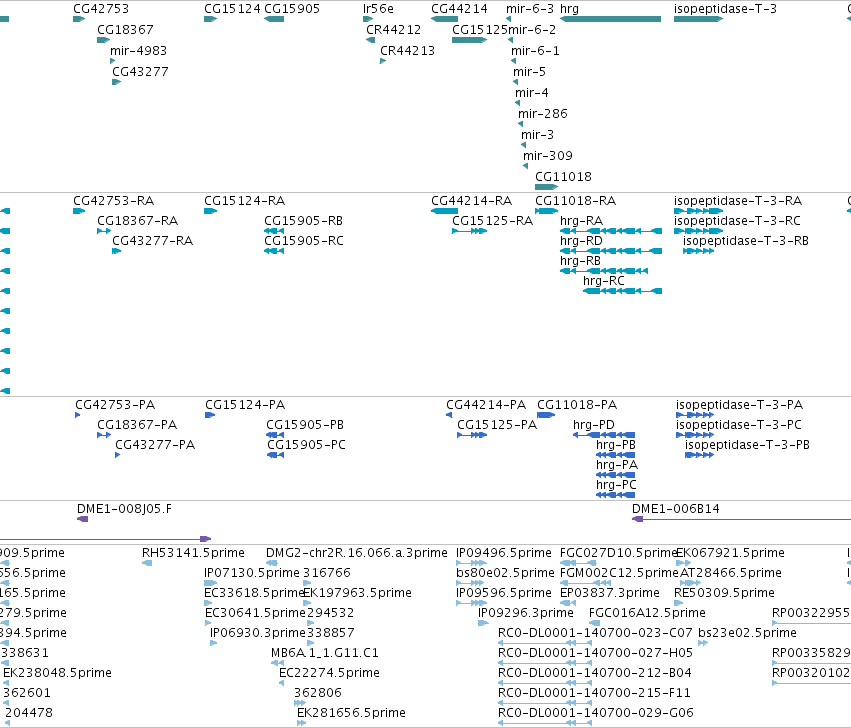Click the CG15124-PA protein label
Viewport: 851px width, 728px height.
pos(245,405)
